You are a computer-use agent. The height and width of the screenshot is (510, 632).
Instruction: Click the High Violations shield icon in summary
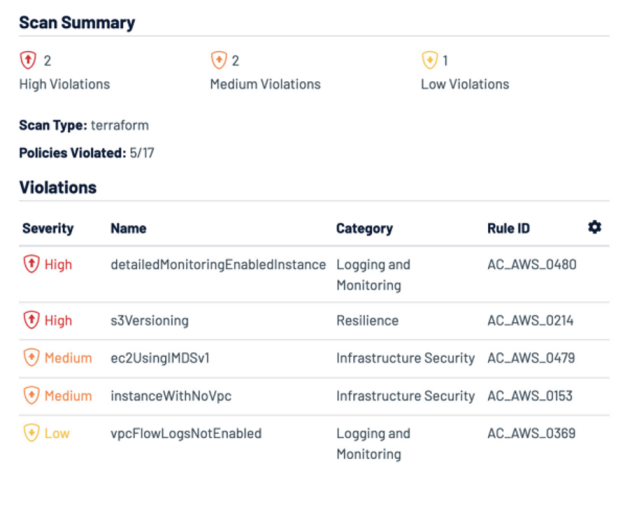(x=28, y=61)
